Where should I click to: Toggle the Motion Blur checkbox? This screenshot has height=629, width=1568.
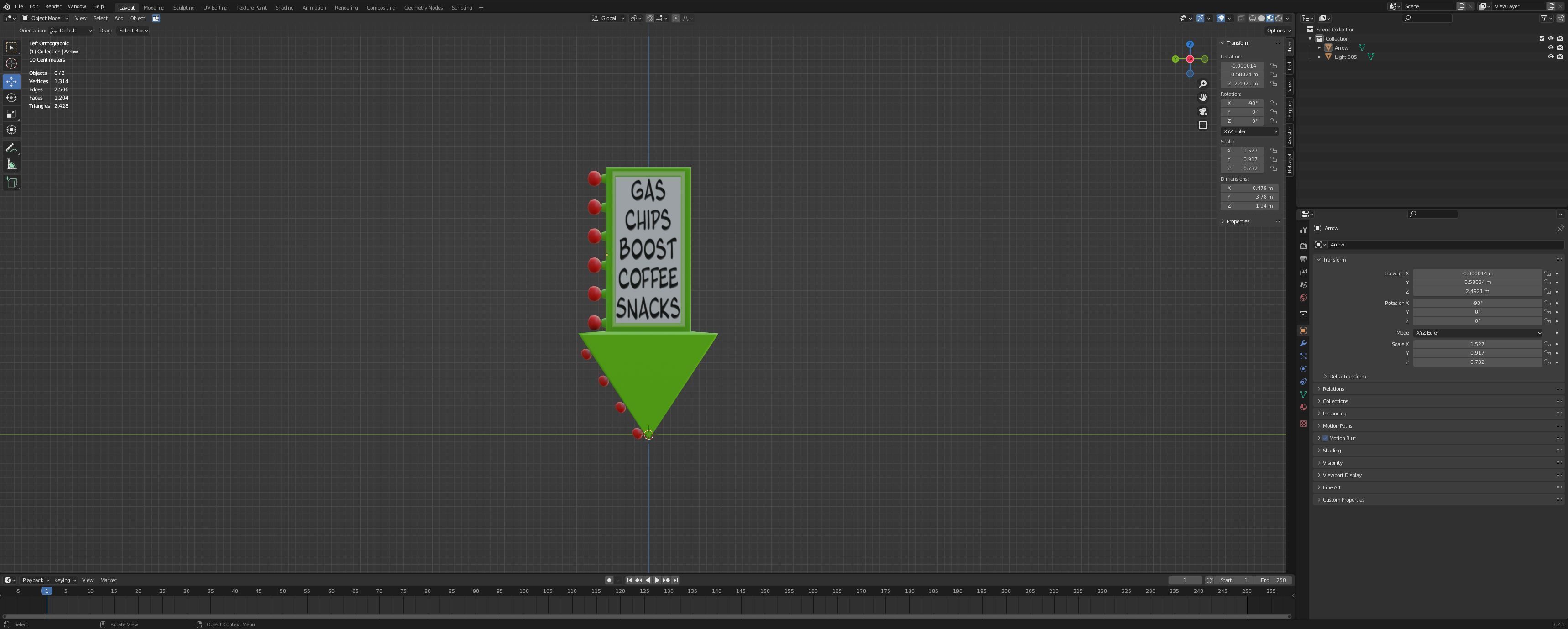click(1325, 438)
